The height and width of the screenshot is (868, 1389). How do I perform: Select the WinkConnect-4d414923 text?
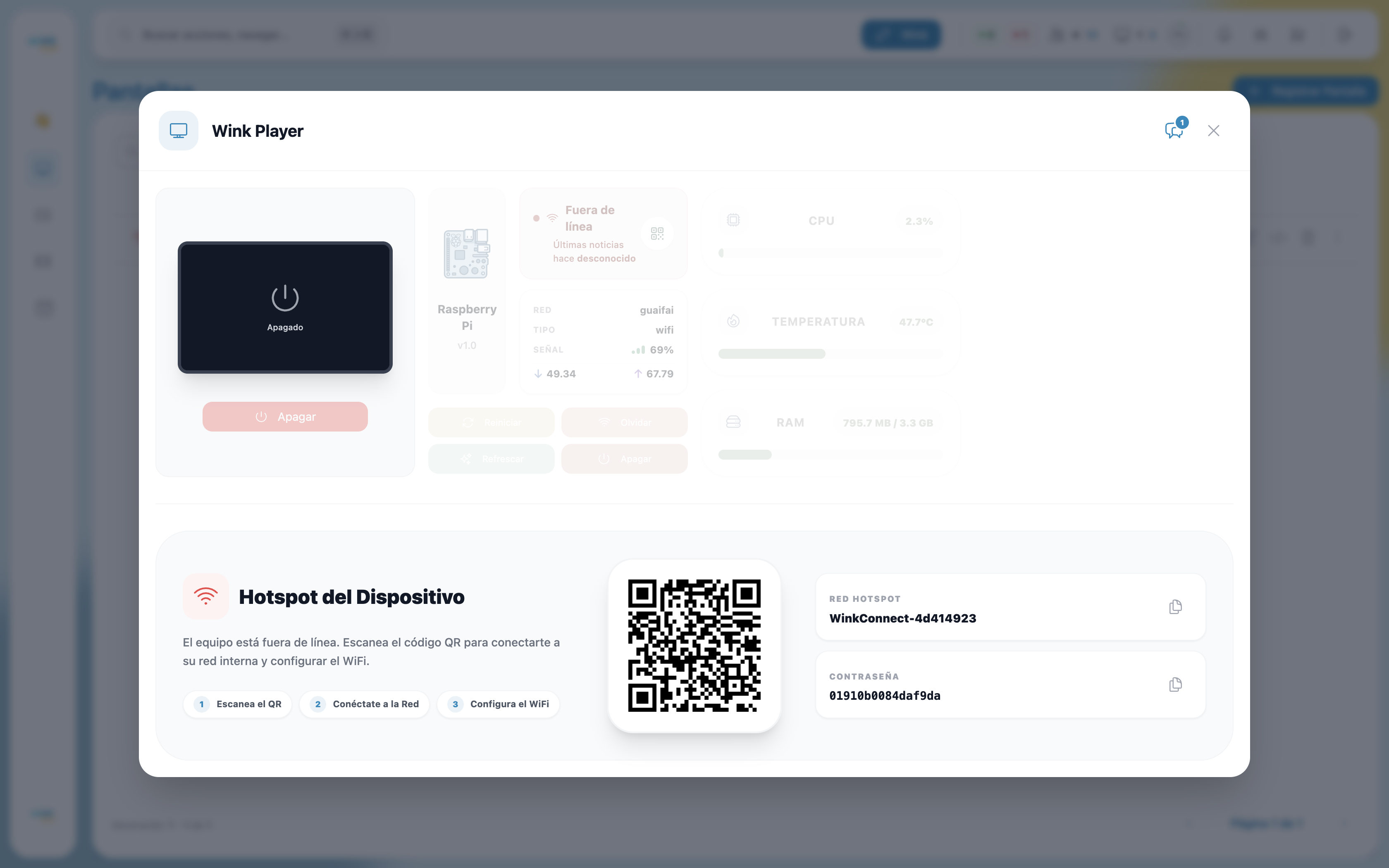click(x=903, y=618)
